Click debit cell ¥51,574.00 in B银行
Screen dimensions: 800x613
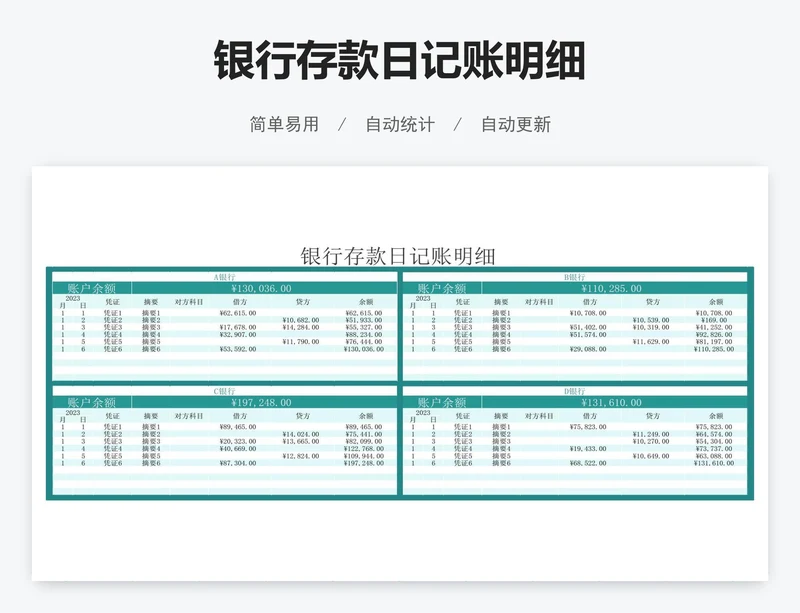click(588, 334)
